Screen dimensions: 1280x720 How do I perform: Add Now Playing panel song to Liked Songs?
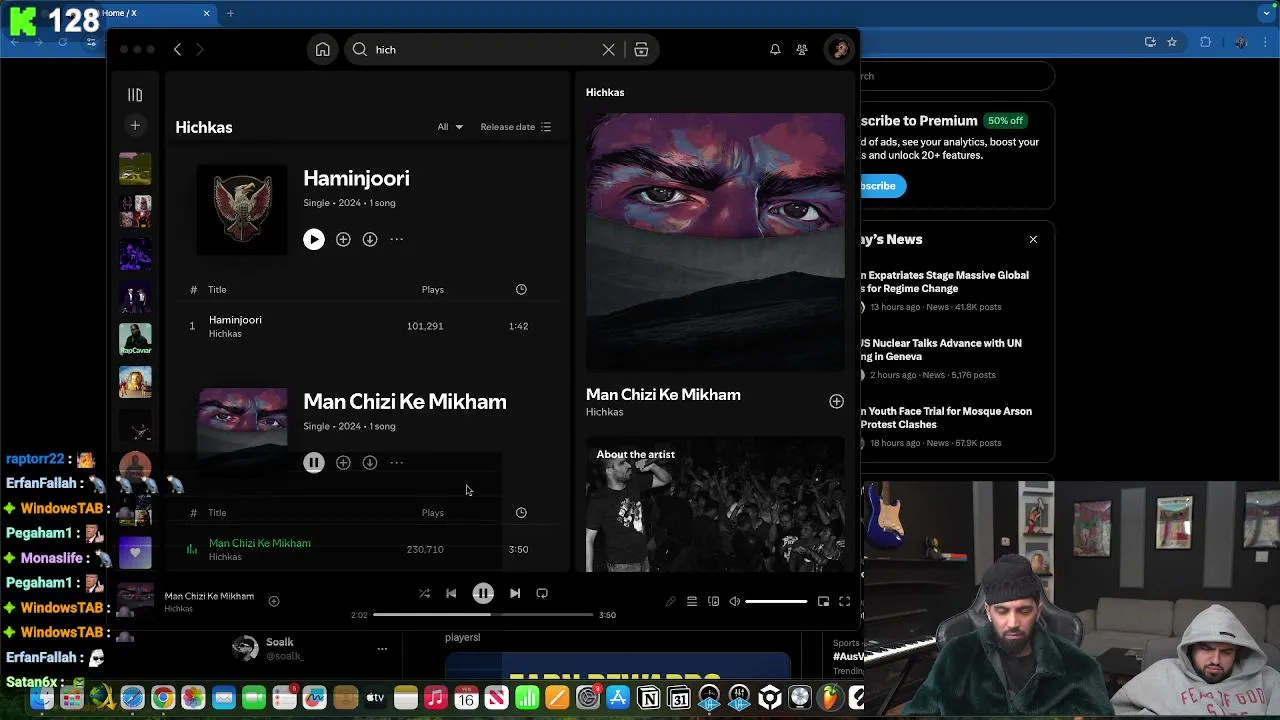(836, 401)
